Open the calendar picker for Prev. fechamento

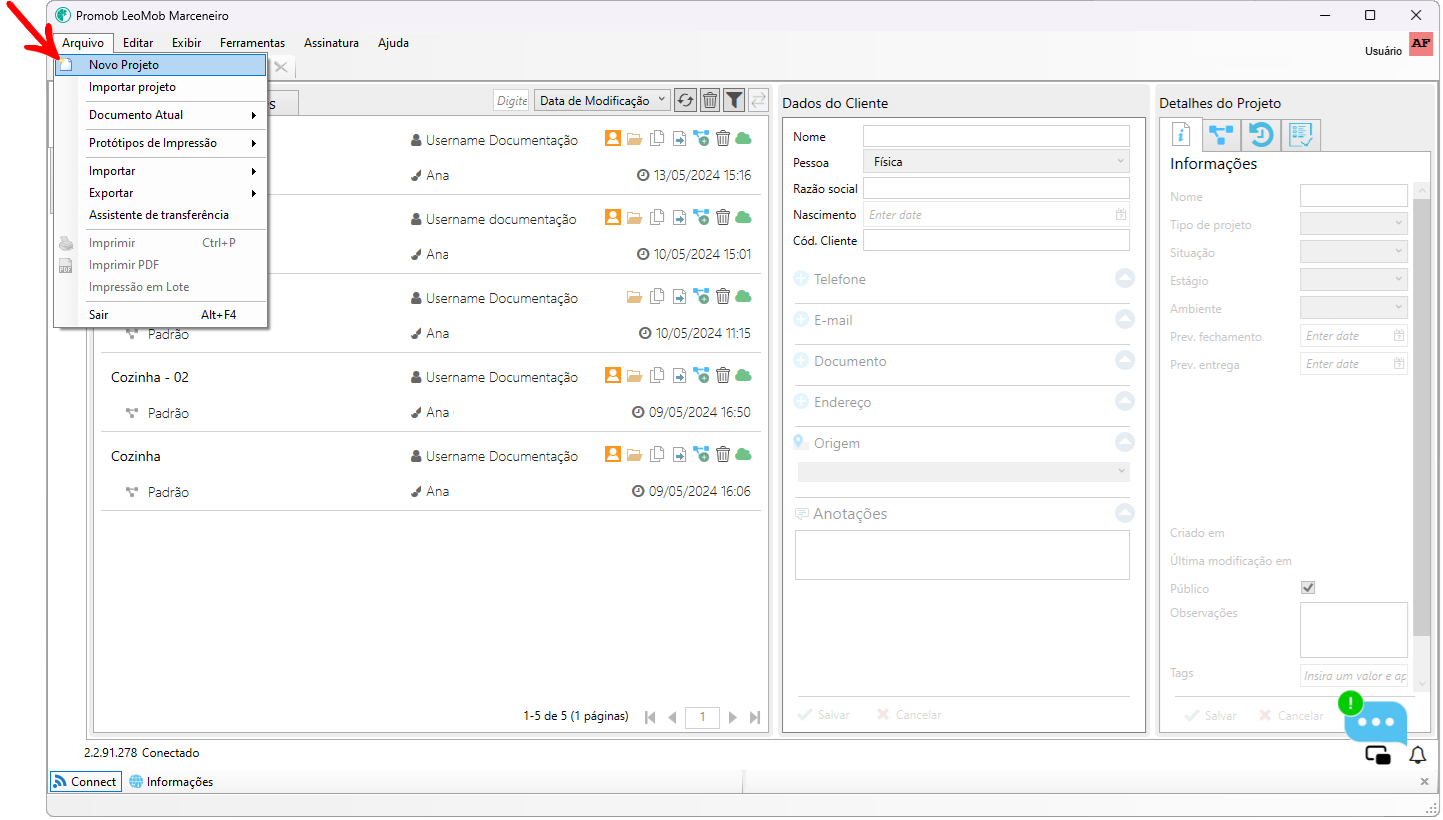[x=1399, y=336]
